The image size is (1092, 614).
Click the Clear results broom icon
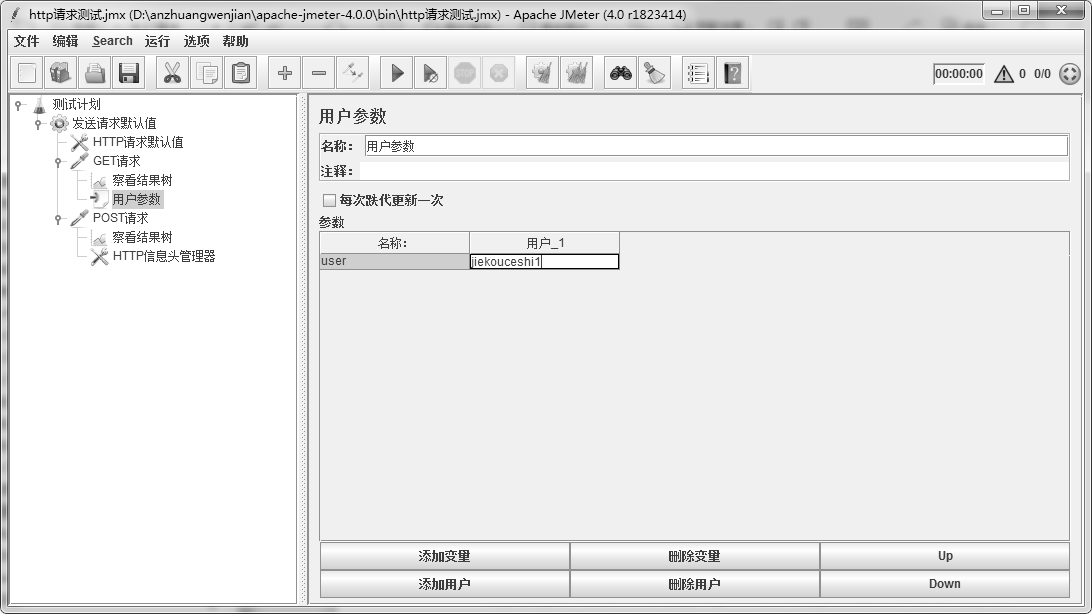point(543,73)
